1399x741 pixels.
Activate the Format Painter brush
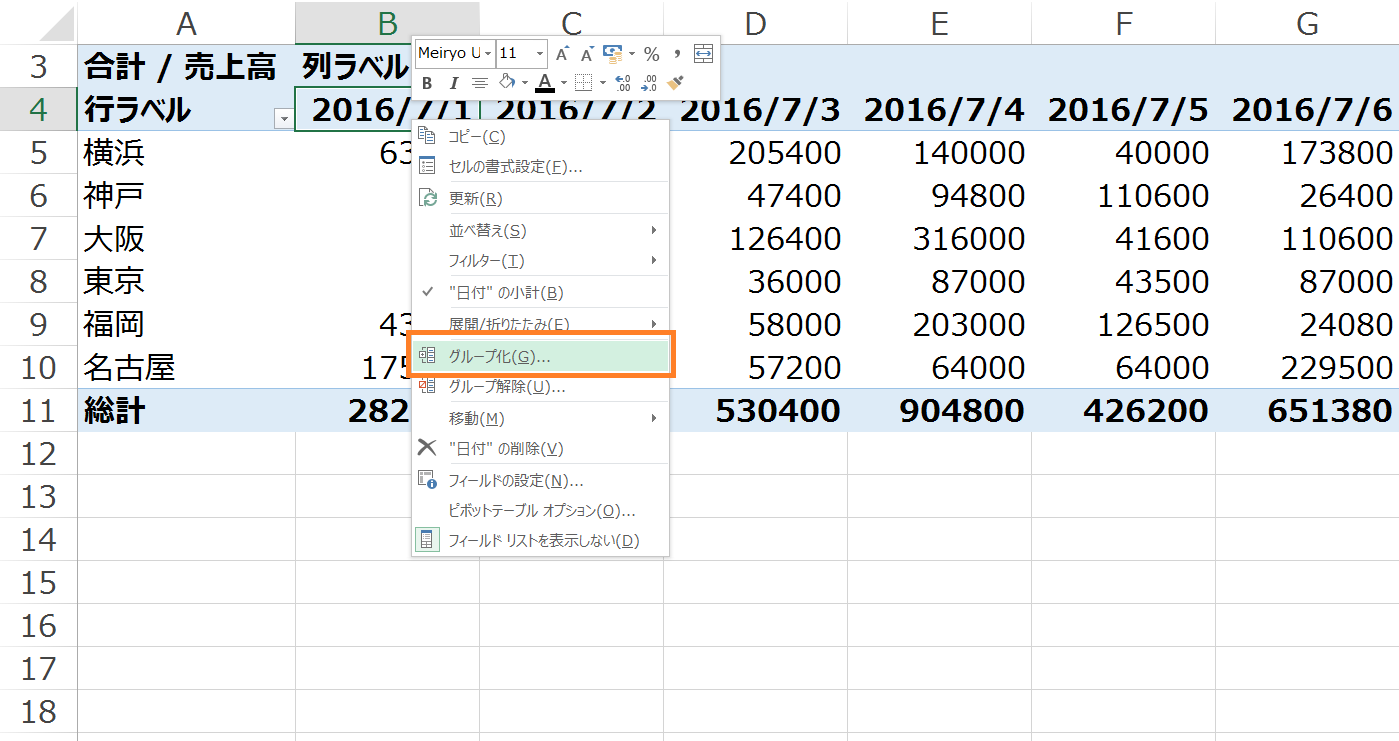coord(675,83)
